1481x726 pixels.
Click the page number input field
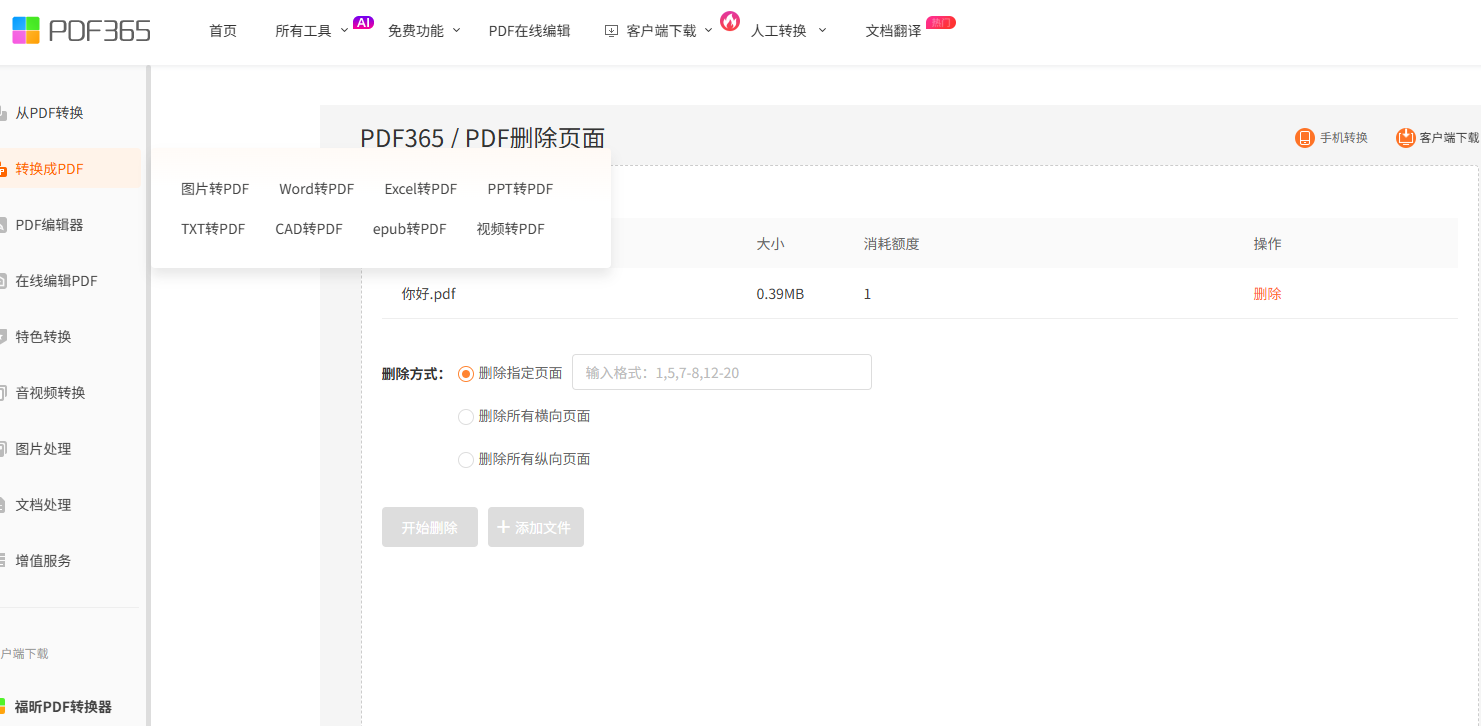(722, 372)
